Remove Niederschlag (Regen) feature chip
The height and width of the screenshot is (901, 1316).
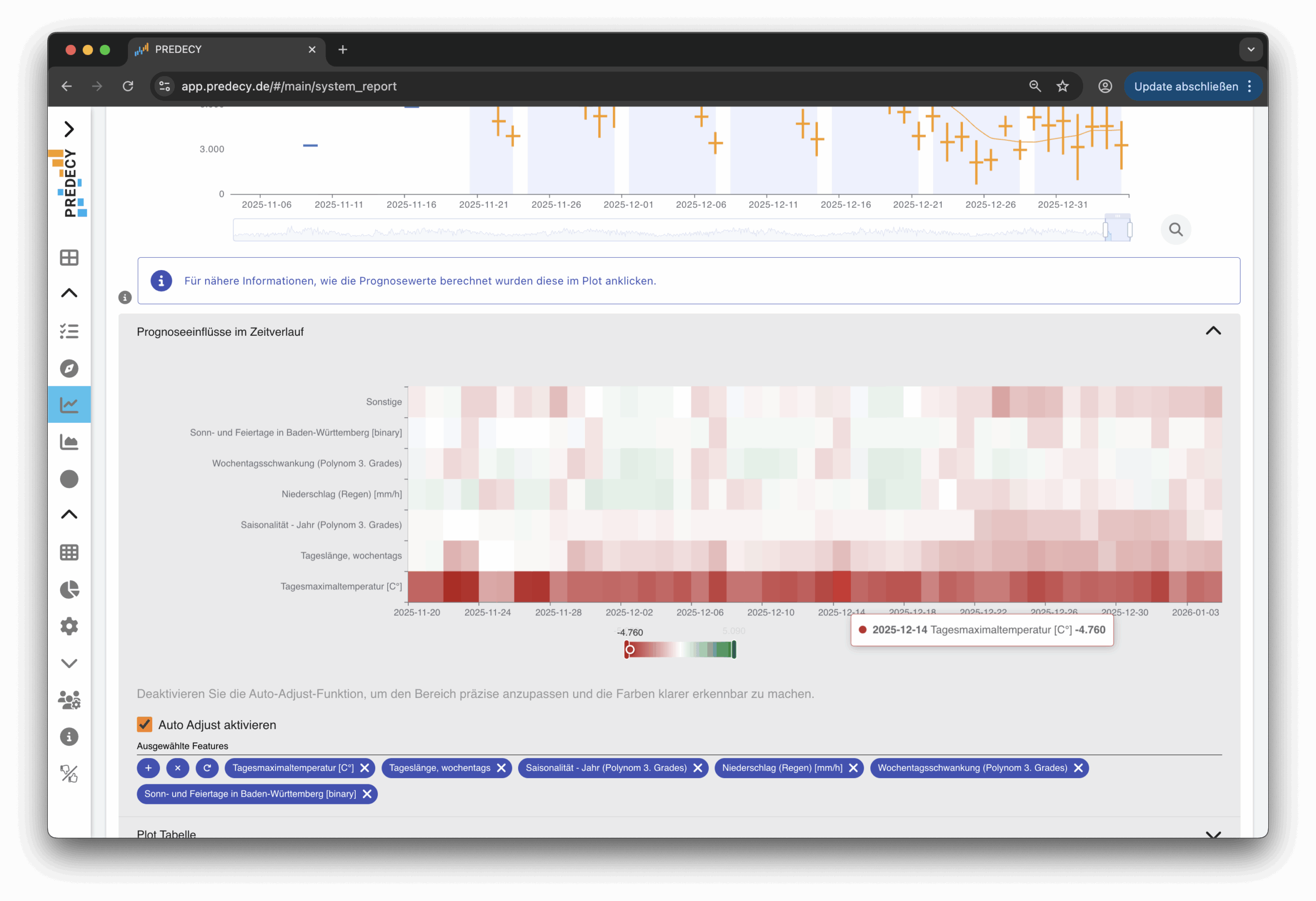853,768
